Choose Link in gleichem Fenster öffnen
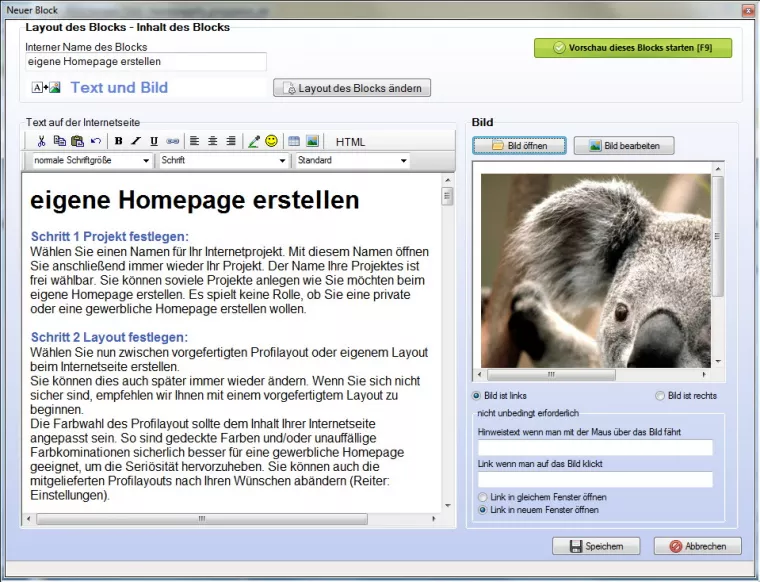Screen dimensions: 760x582 tap(482, 497)
